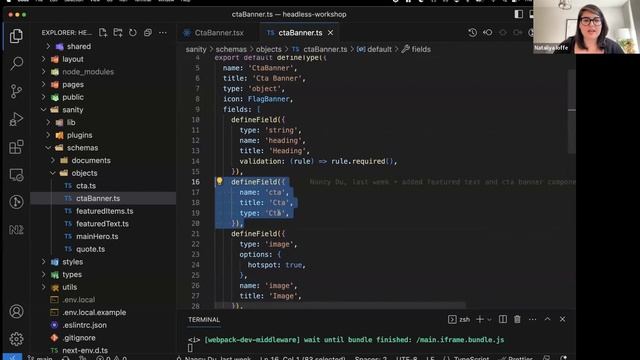The height and width of the screenshot is (360, 640).
Task: Open .env.local.example file
Action: (x=94, y=312)
